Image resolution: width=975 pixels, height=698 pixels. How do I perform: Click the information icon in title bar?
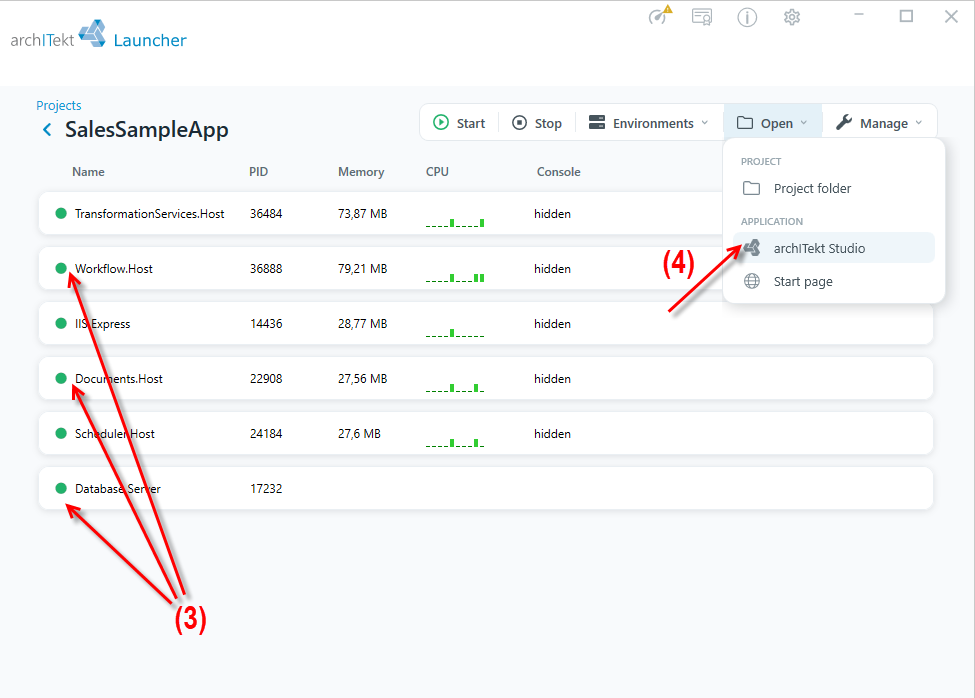[x=747, y=17]
